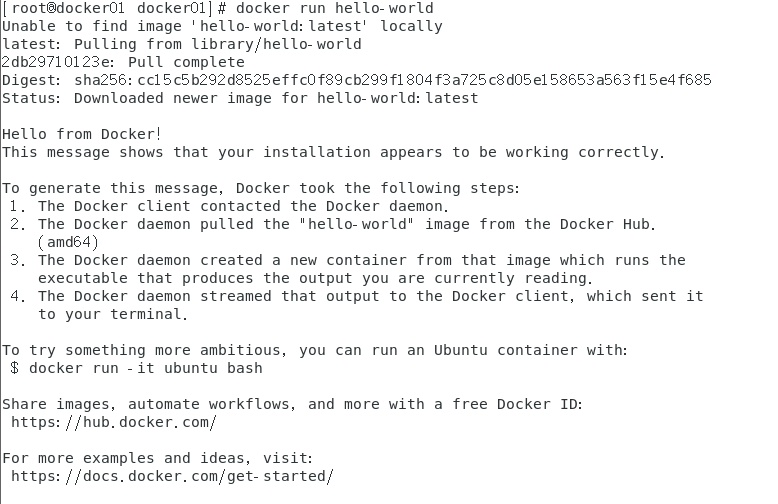Click the https://hub.docker.com/ URL
Image resolution: width=778 pixels, height=504 pixels.
pos(114,422)
